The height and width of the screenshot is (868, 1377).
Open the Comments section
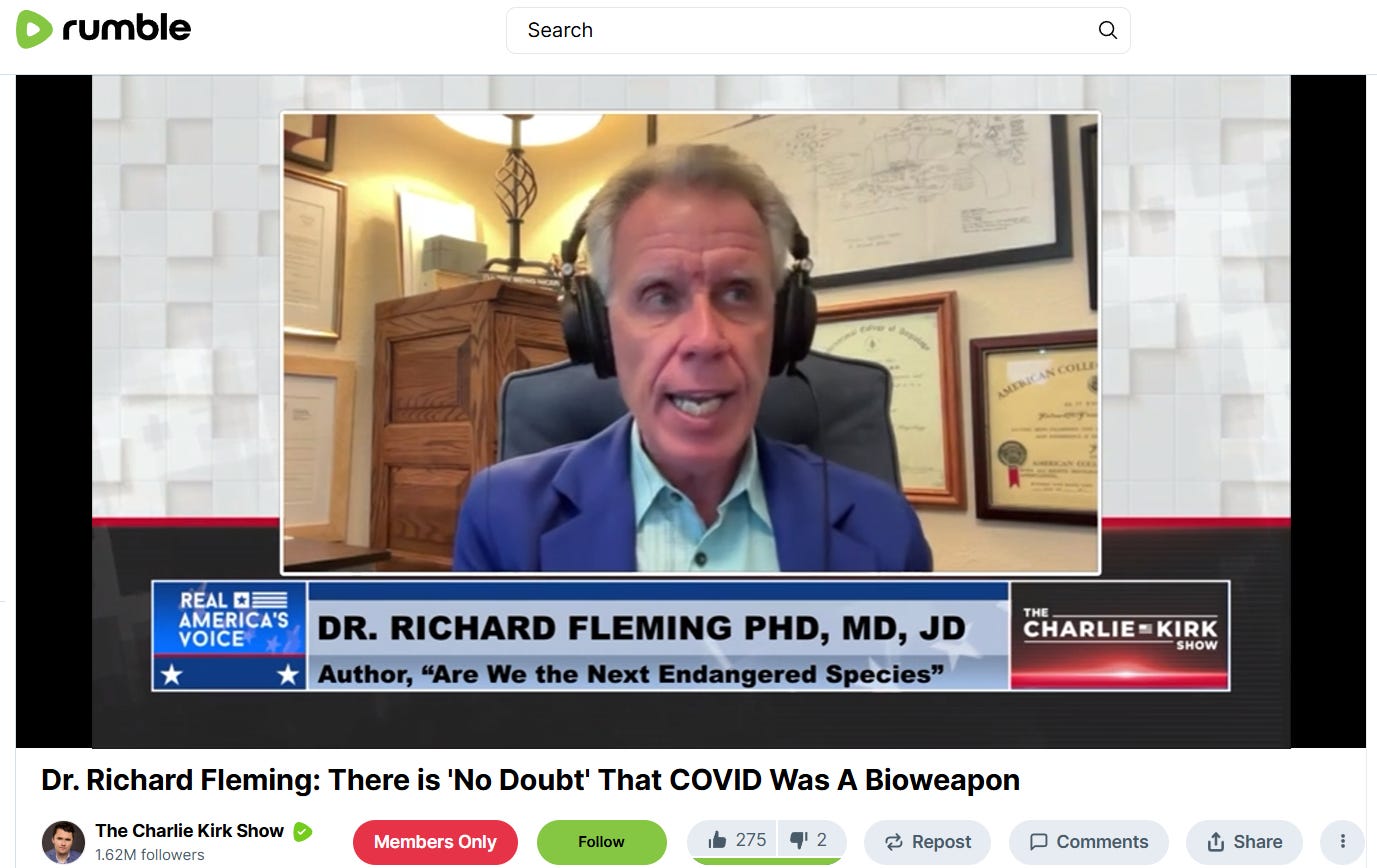click(x=1088, y=842)
